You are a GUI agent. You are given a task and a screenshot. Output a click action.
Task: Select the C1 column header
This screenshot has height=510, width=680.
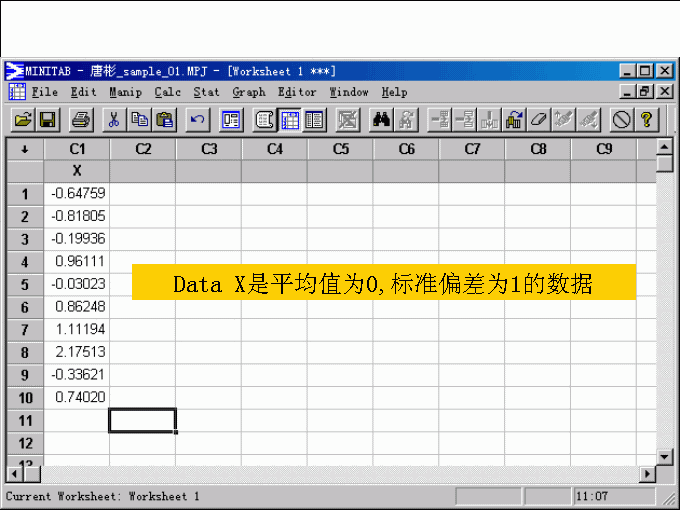(77, 149)
